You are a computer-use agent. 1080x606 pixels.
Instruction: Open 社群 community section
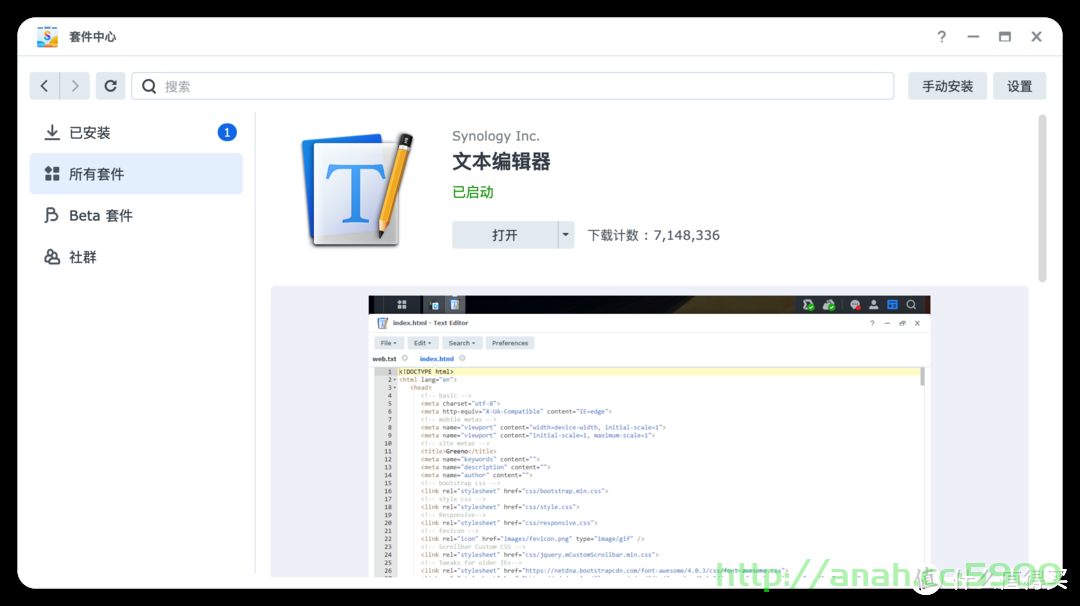(x=136, y=257)
